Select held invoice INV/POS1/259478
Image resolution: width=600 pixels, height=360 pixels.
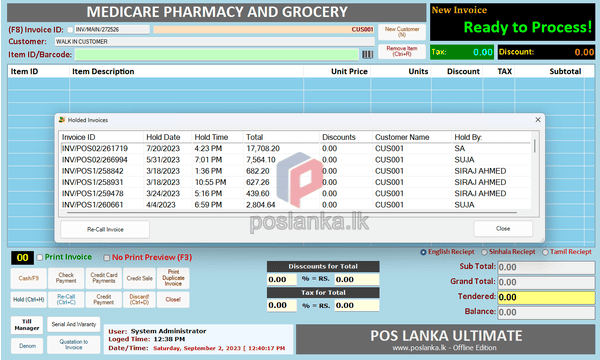pos(296,194)
